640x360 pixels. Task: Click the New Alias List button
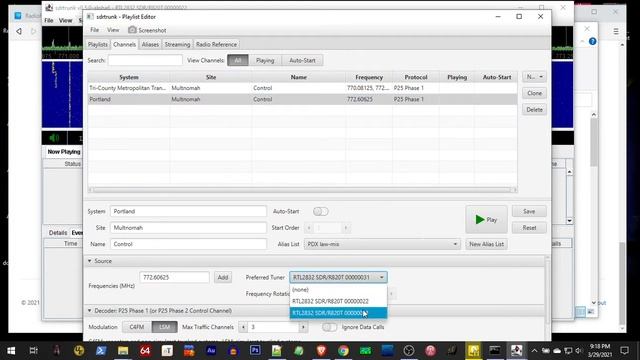(486, 244)
